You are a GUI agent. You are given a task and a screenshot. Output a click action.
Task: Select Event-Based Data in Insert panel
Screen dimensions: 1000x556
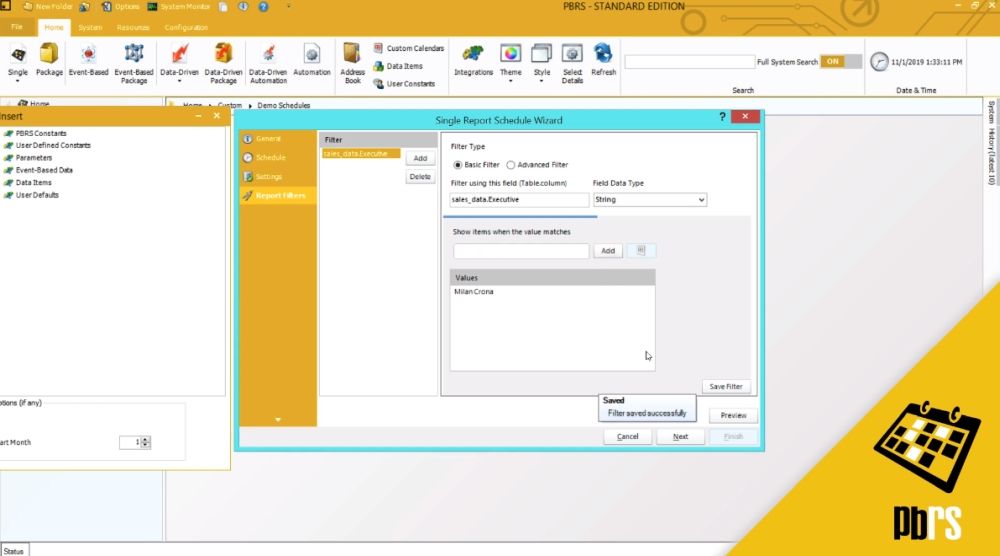point(44,170)
